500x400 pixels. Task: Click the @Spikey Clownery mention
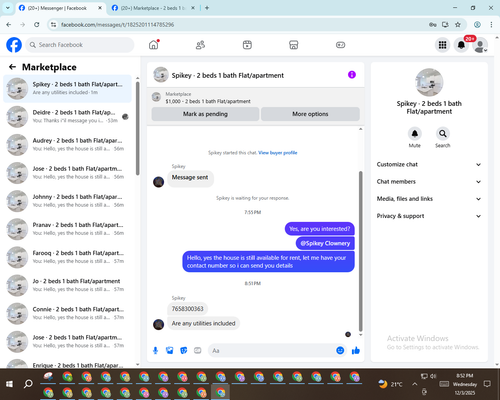tap(325, 243)
